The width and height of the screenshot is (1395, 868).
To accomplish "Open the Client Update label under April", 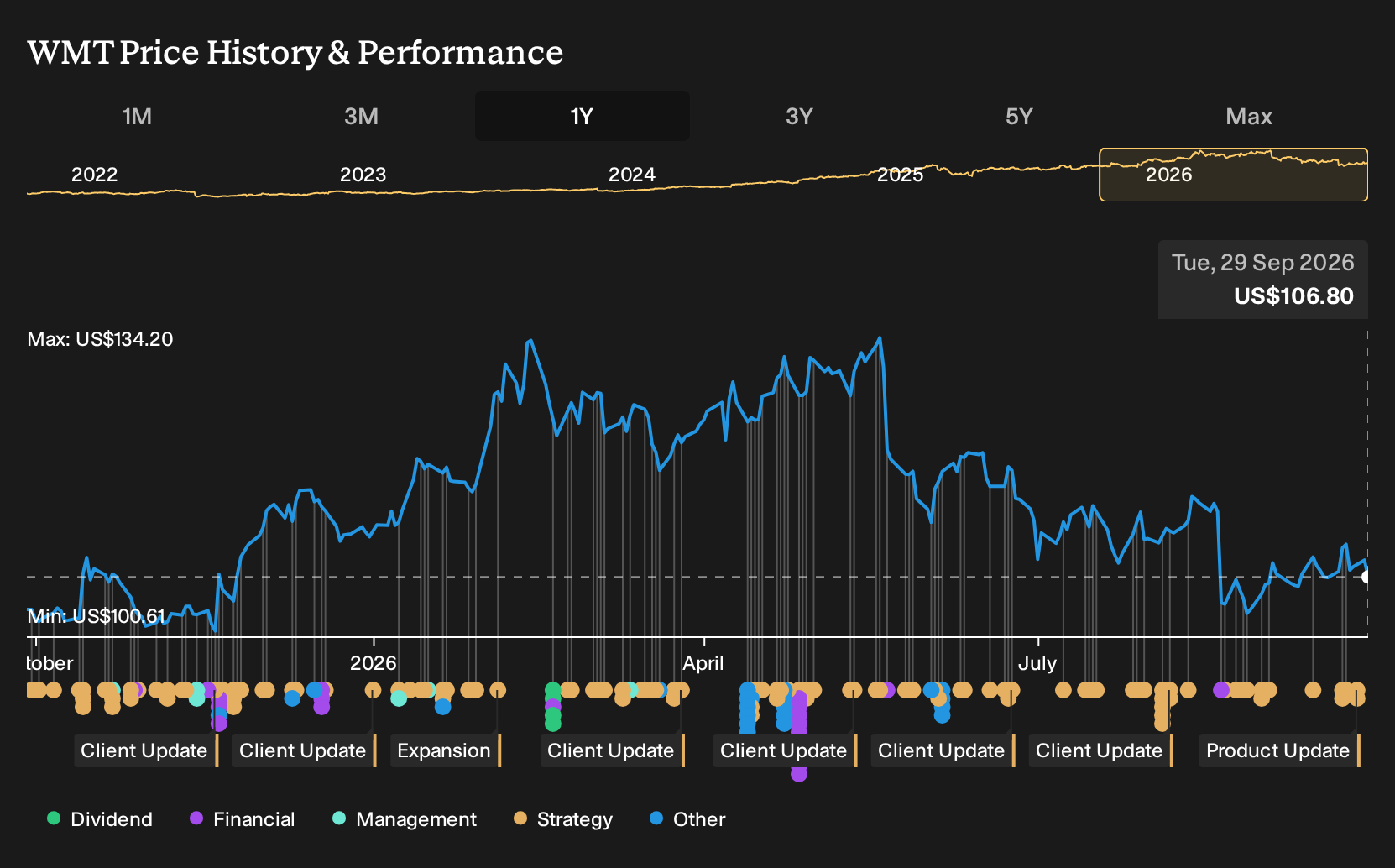I will click(785, 750).
